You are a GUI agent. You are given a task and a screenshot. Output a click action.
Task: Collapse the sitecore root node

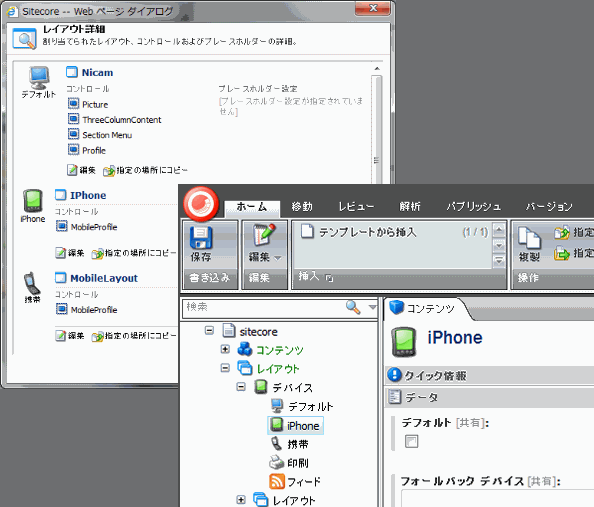click(209, 330)
